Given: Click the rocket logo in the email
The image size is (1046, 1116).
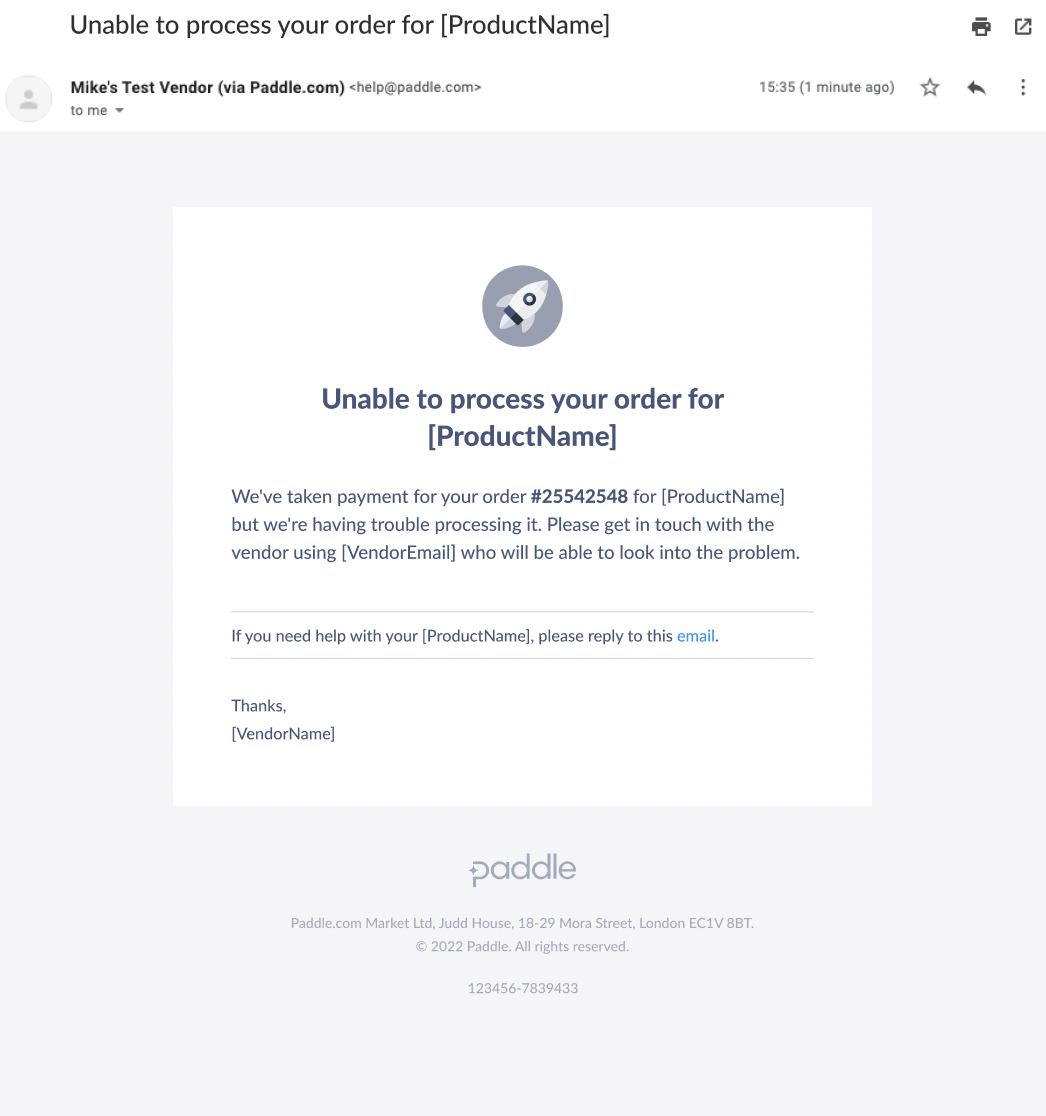Looking at the screenshot, I should [x=522, y=306].
